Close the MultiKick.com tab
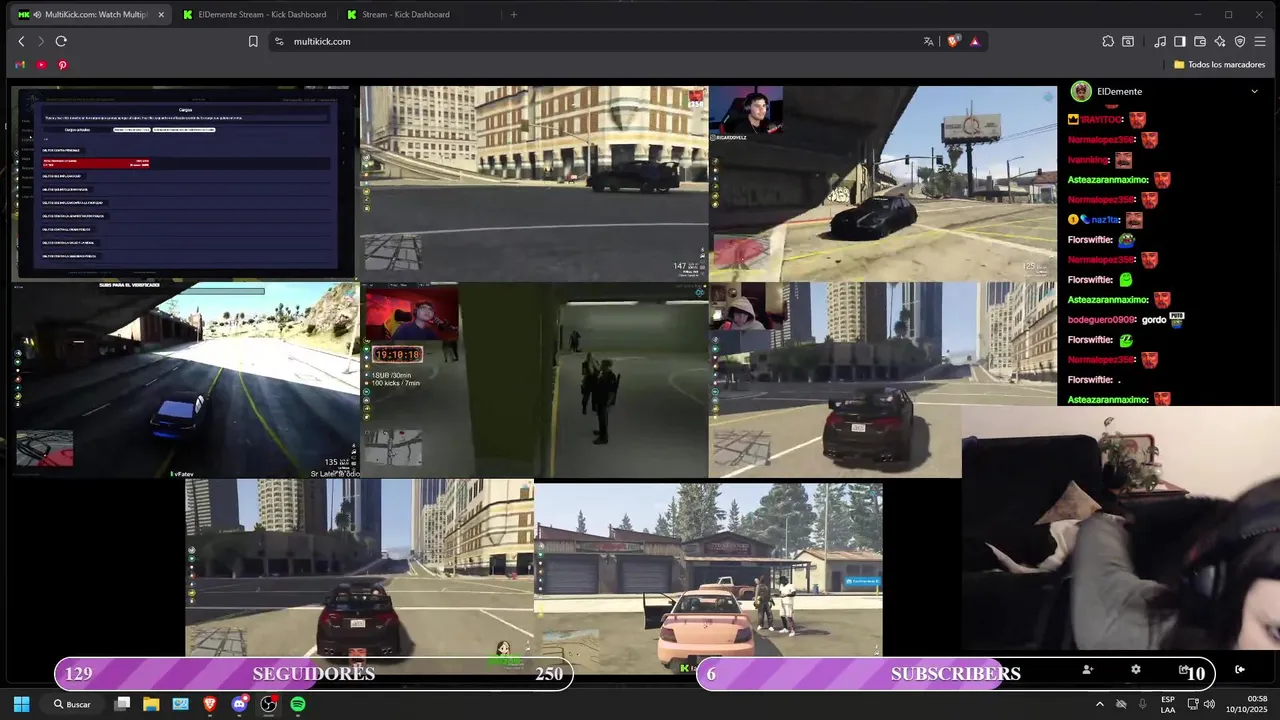 pyautogui.click(x=161, y=15)
